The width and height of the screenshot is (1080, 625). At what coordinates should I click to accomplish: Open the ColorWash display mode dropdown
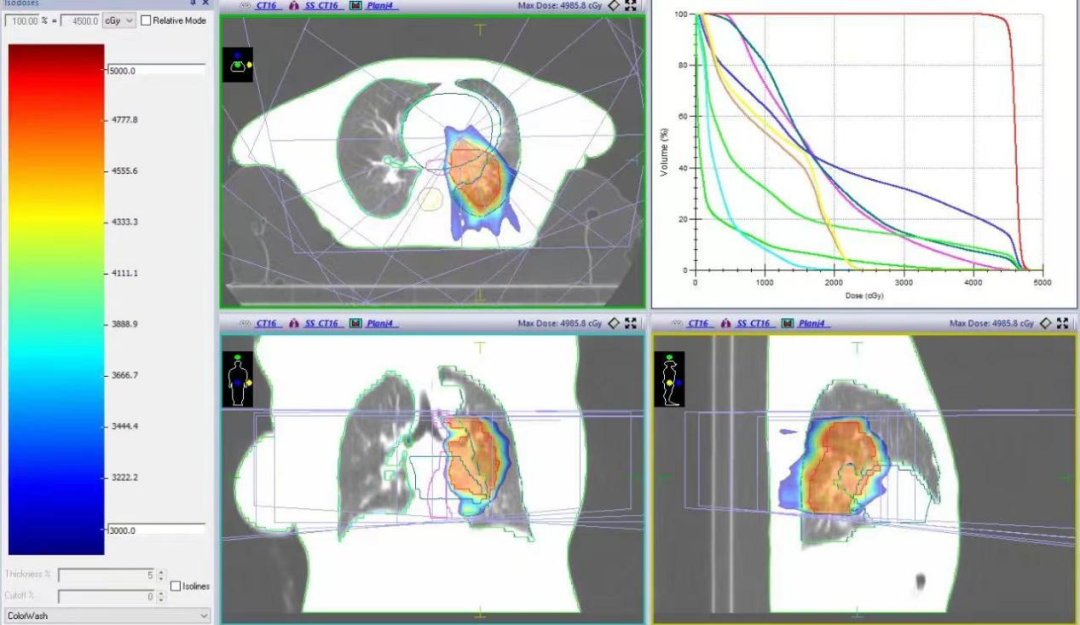[107, 615]
